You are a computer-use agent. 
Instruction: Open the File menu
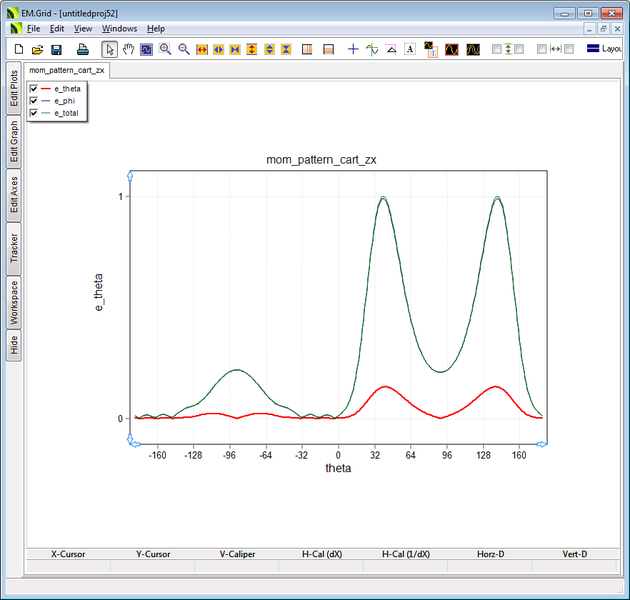(33, 29)
